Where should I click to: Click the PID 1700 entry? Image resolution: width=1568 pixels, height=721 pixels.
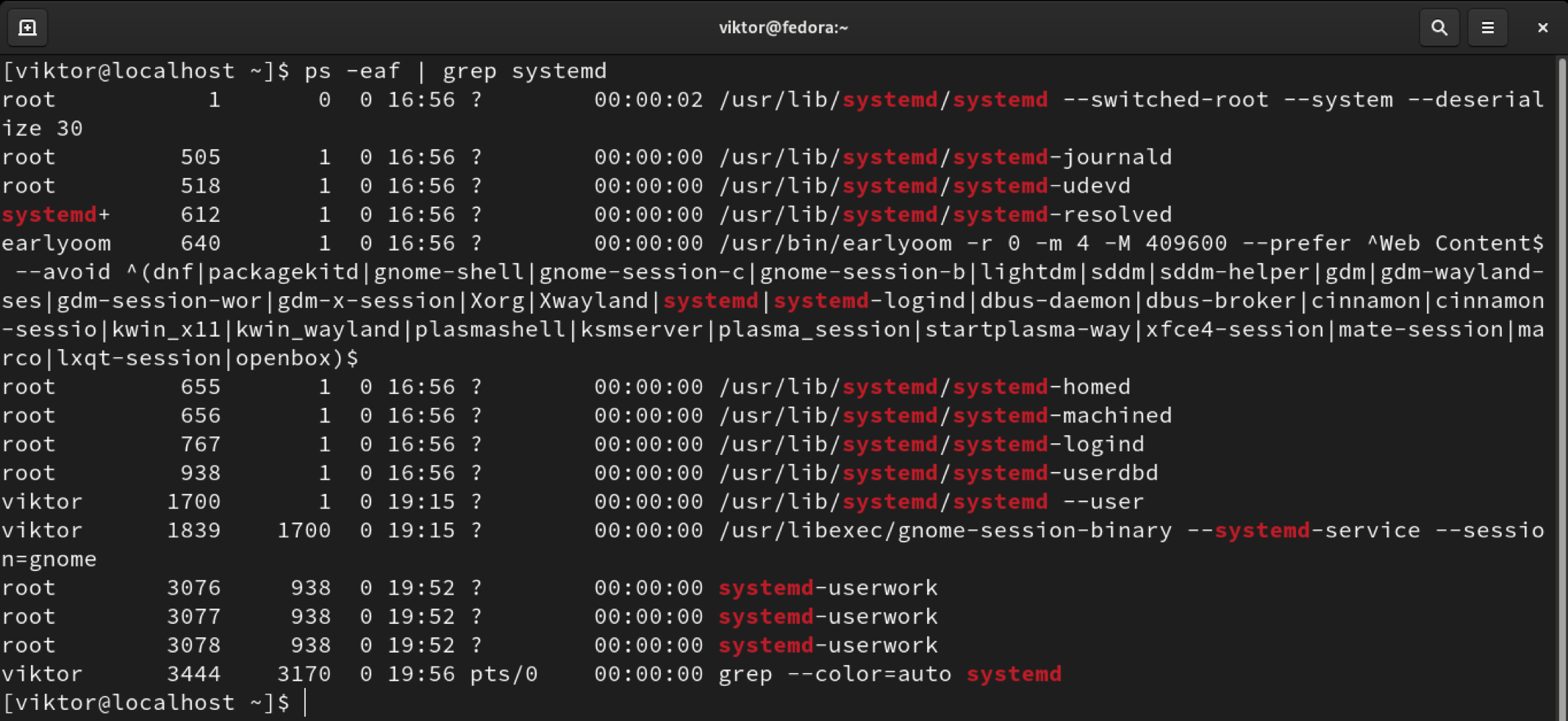pos(193,501)
